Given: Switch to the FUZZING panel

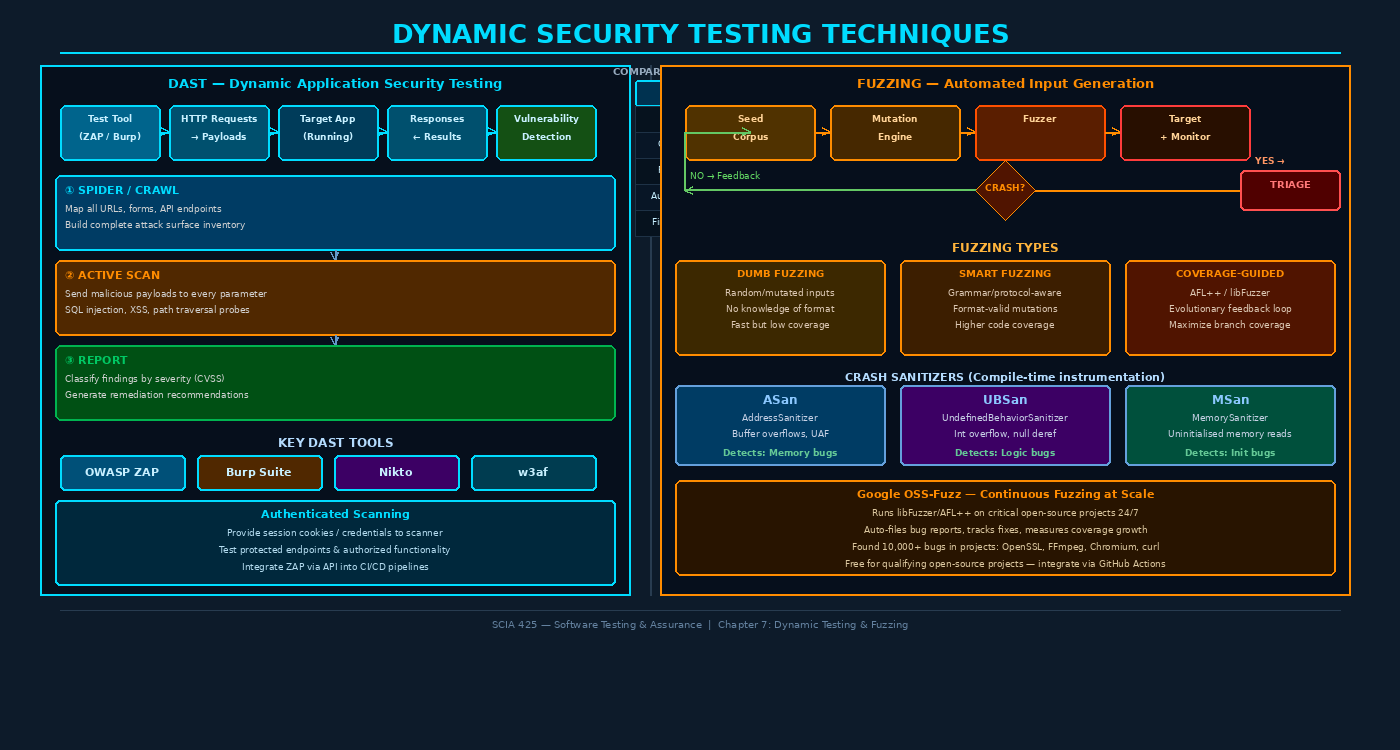Looking at the screenshot, I should 1005,83.
